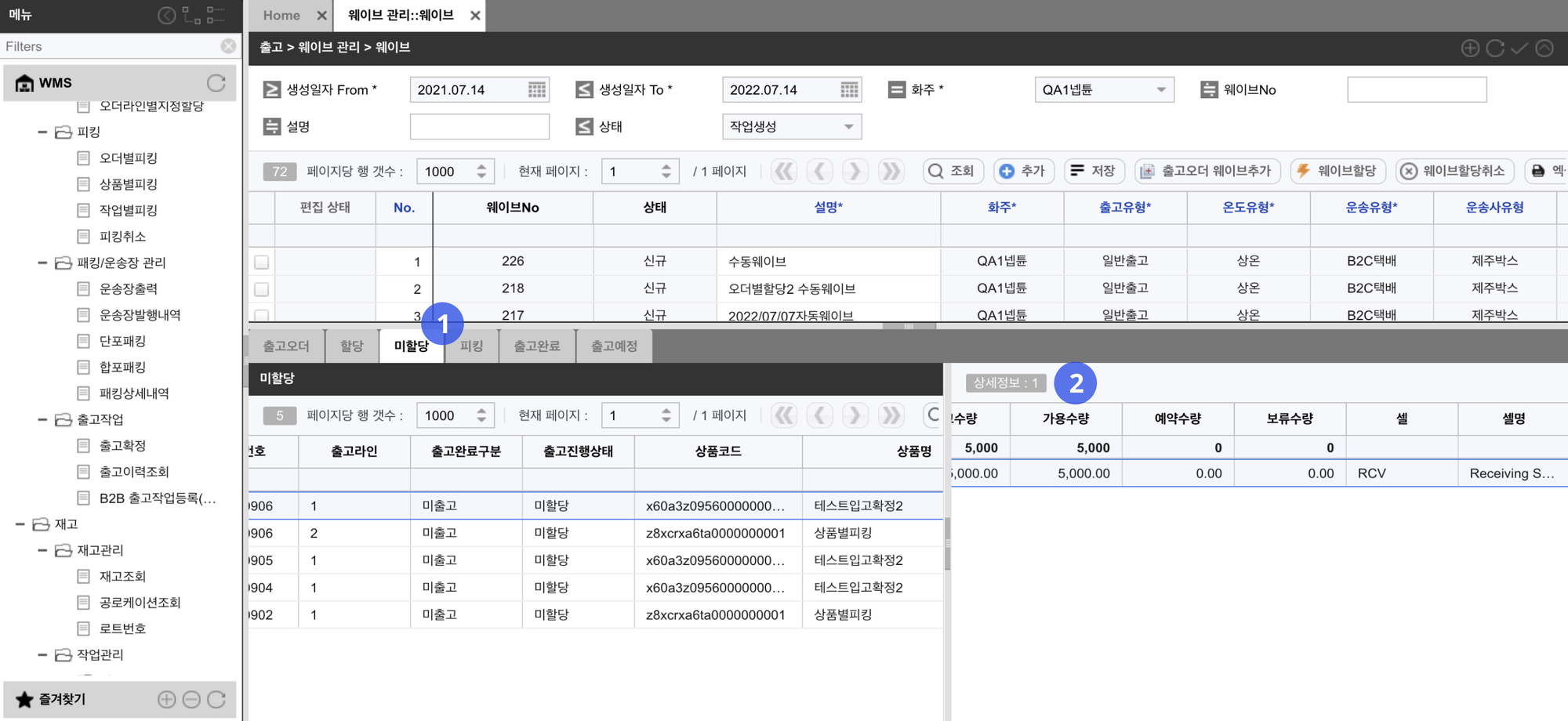Clear the Filters search box
This screenshot has width=1568, height=721.
click(x=228, y=46)
